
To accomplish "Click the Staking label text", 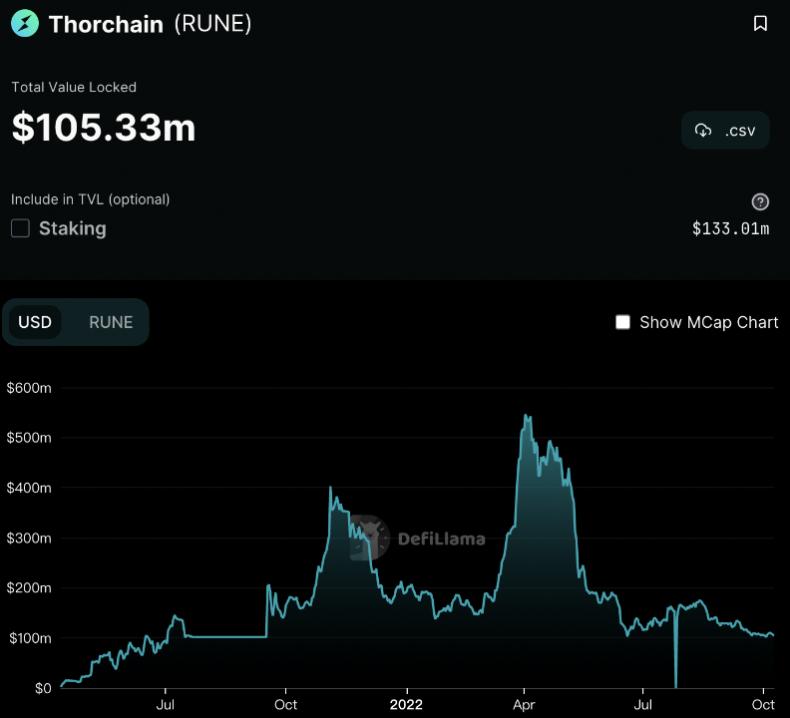I will [72, 229].
